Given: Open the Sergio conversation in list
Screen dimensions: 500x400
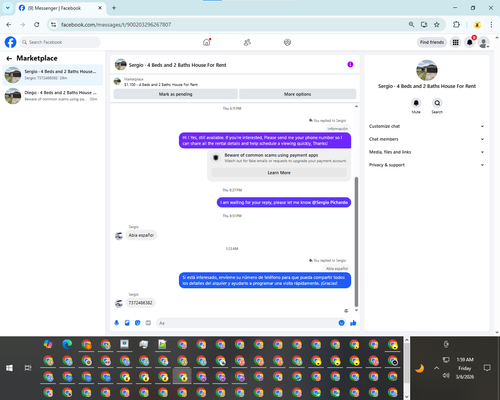Looking at the screenshot, I should coord(53,75).
